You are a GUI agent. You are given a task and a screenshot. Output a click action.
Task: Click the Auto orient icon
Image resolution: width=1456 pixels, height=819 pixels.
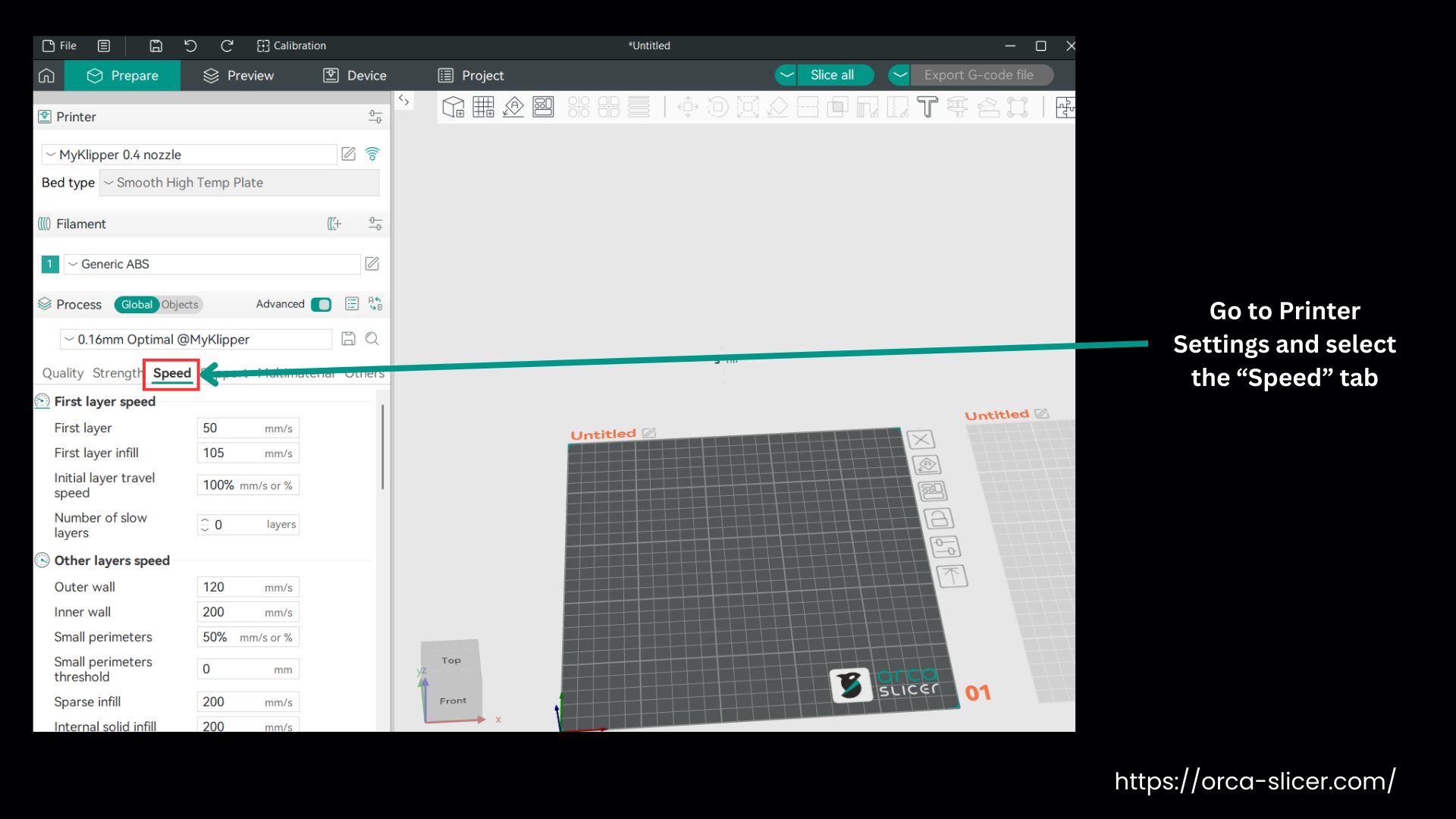[513, 107]
